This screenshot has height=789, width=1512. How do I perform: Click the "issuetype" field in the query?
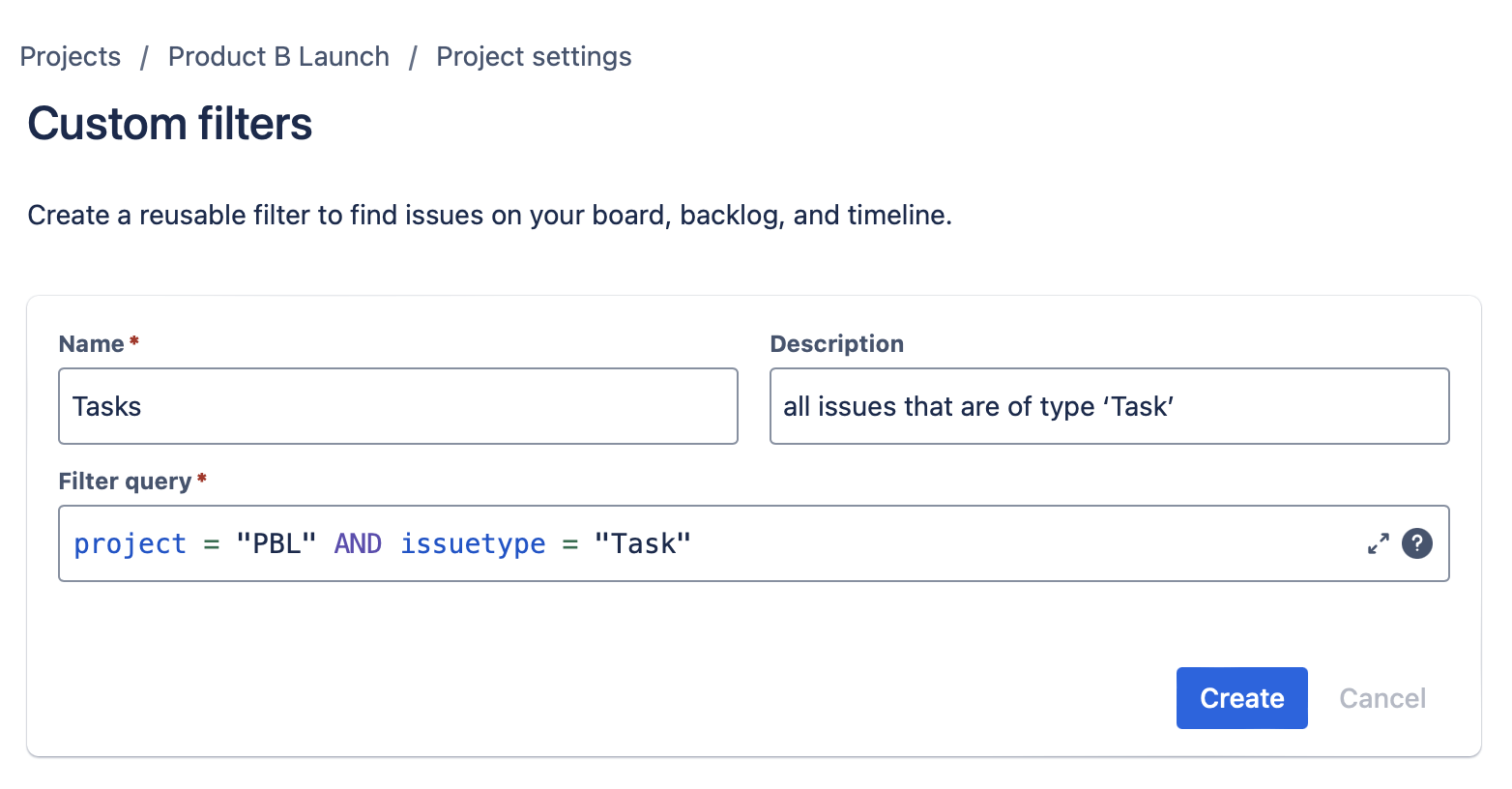pos(473,544)
